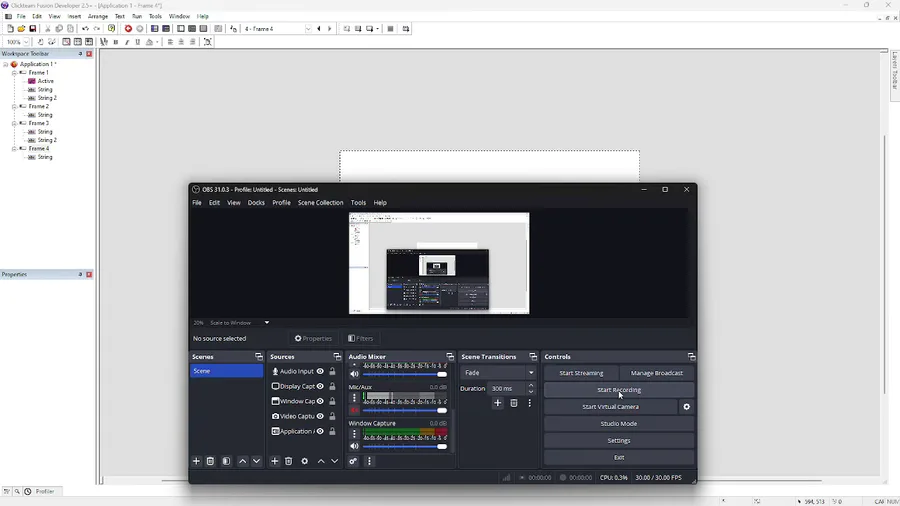
Task: Undock the Audio Mixer panel
Action: (450, 357)
